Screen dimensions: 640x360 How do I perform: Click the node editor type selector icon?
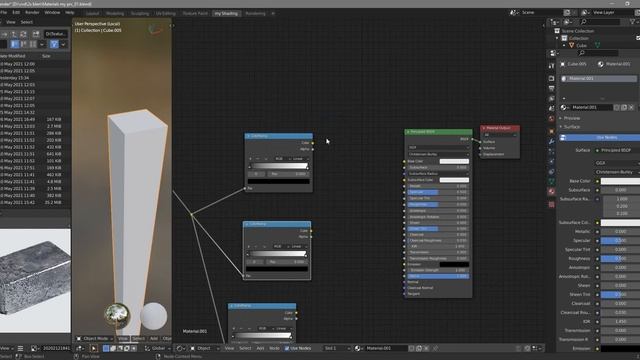(x=180, y=348)
